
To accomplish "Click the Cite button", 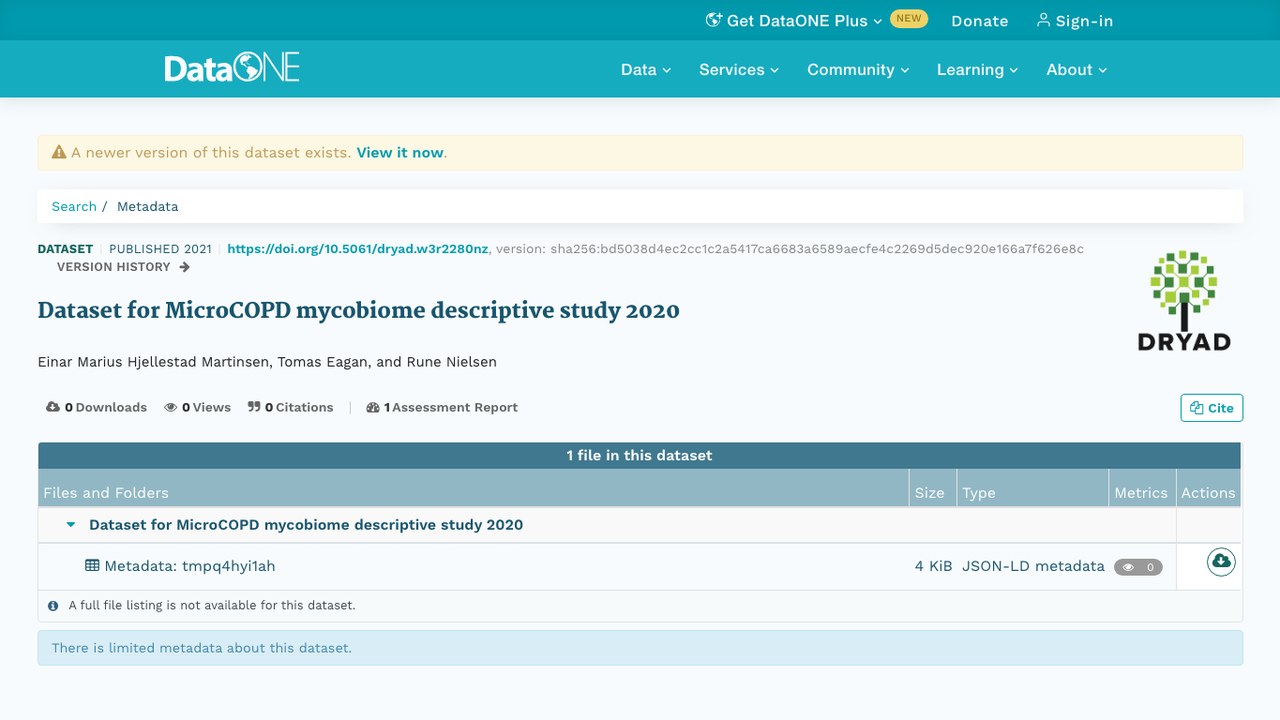I will coord(1212,408).
